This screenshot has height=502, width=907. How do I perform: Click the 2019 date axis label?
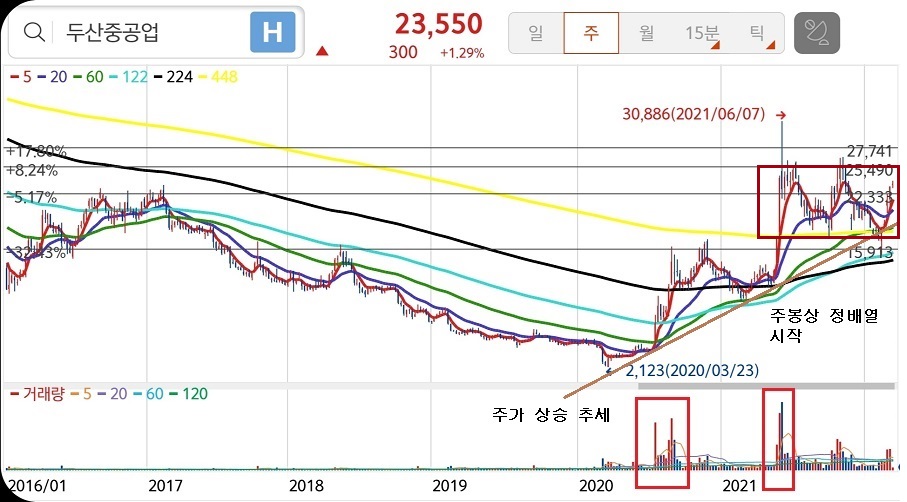pos(450,485)
